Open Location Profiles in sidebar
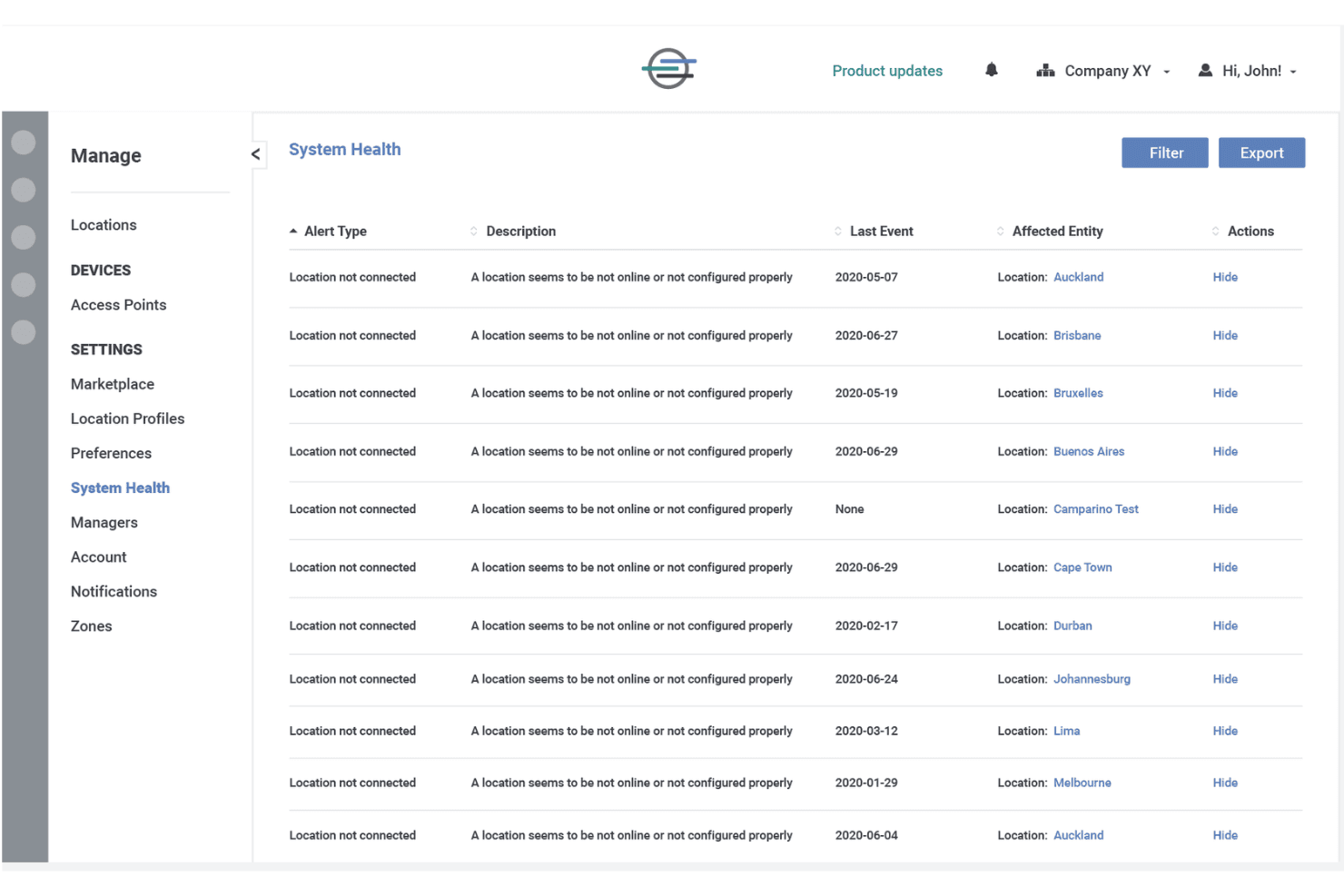The height and width of the screenshot is (896, 1344). tap(128, 418)
